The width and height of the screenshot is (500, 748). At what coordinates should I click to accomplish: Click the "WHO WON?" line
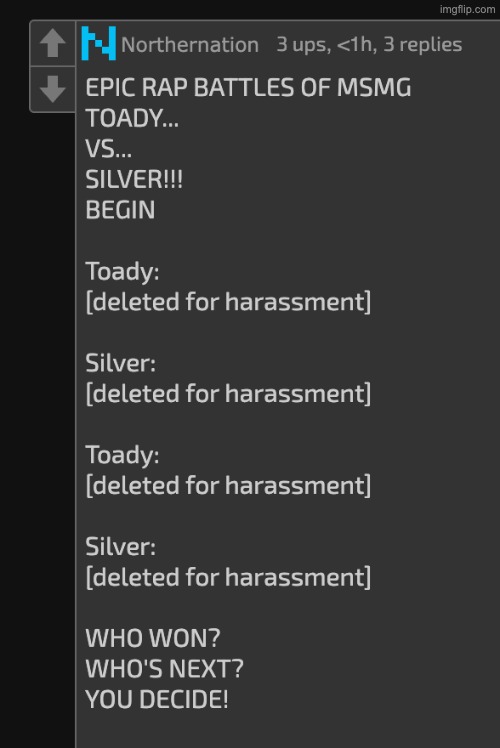(x=153, y=638)
